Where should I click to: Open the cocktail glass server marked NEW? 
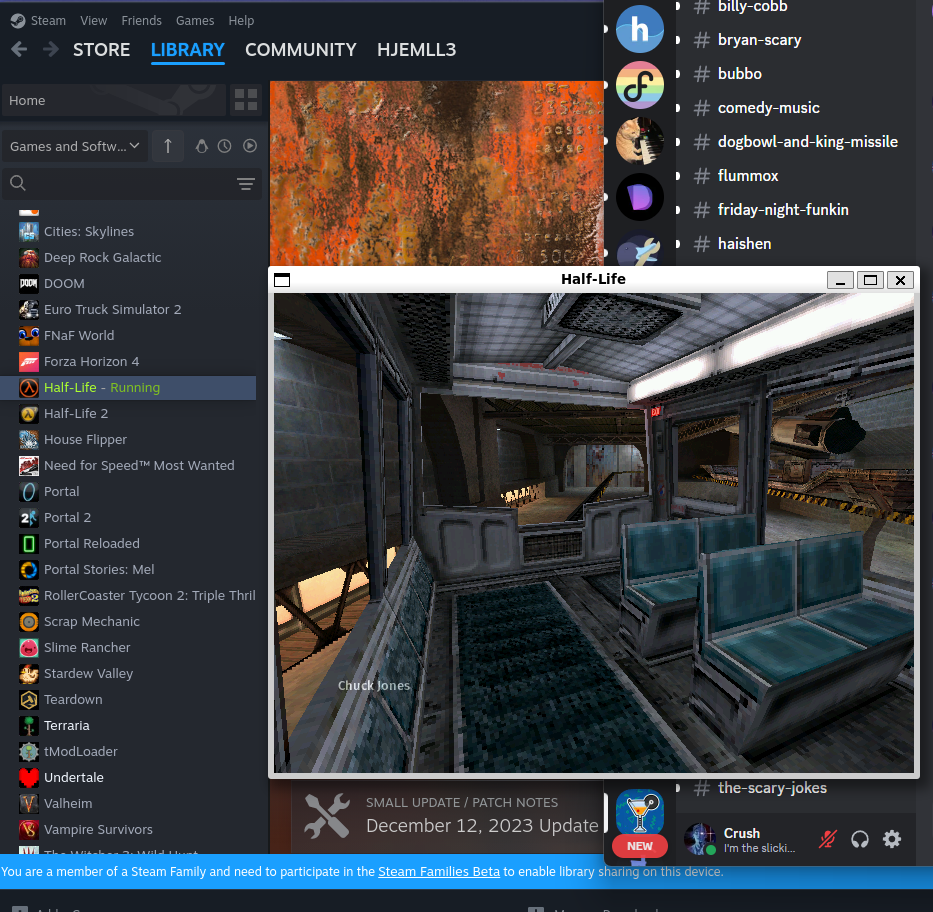click(x=640, y=813)
